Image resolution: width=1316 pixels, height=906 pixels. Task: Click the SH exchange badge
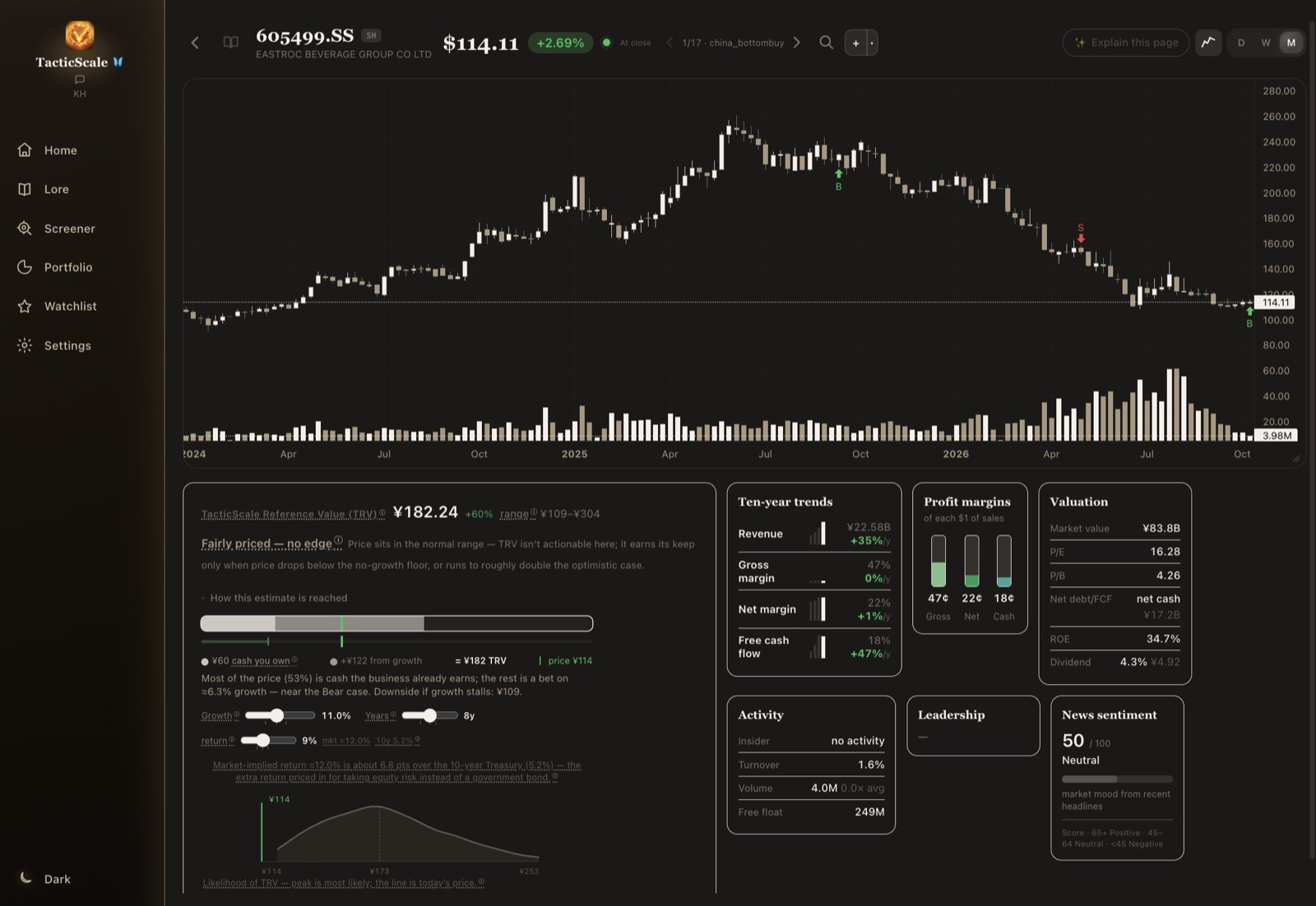372,35
